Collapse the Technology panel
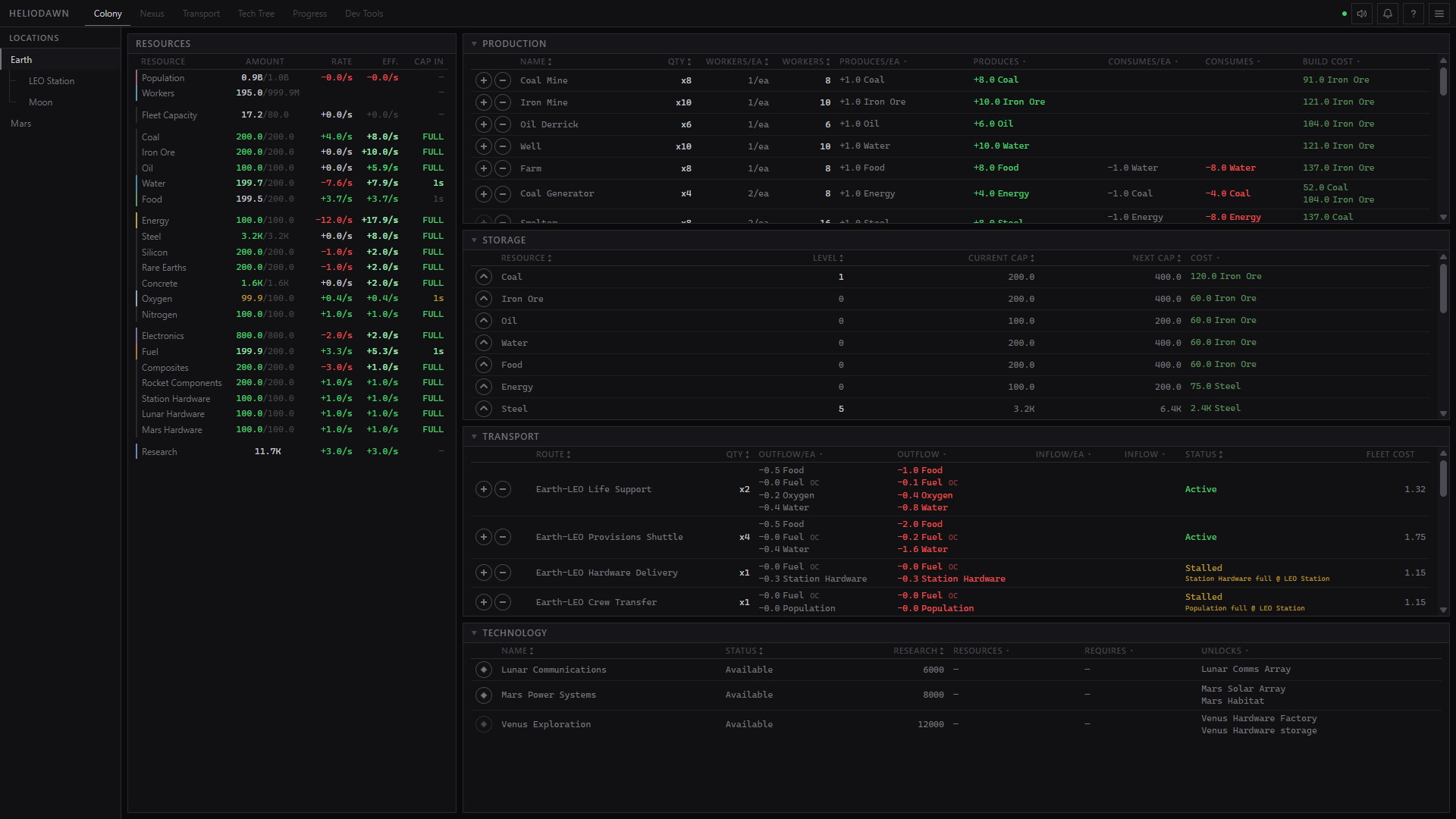This screenshot has height=819, width=1456. click(474, 633)
